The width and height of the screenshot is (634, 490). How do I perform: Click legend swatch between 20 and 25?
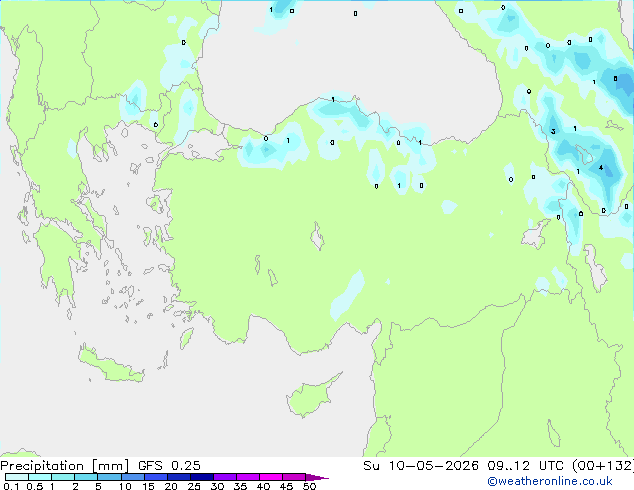(x=178, y=477)
